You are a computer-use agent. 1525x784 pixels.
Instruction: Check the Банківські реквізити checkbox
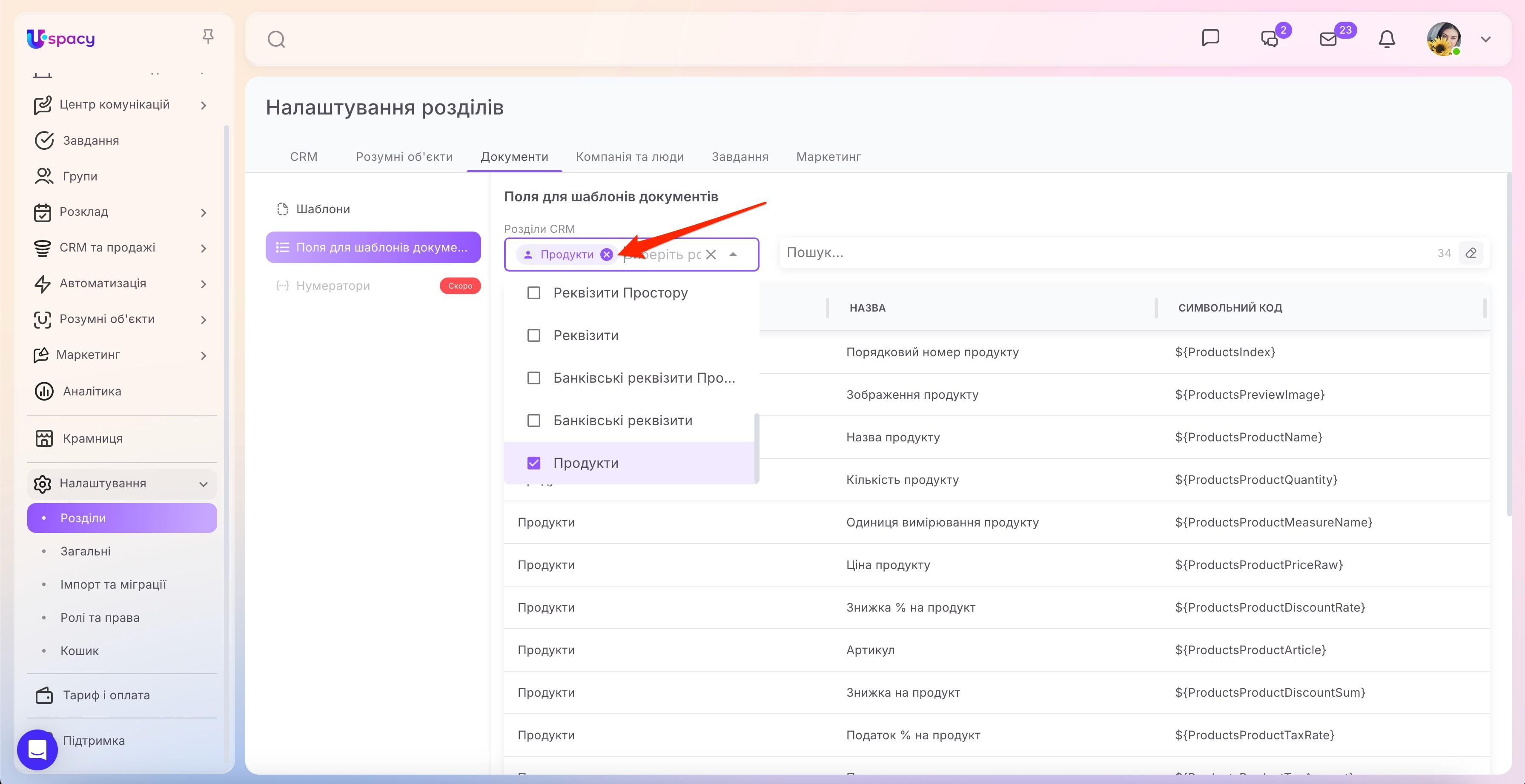[533, 421]
